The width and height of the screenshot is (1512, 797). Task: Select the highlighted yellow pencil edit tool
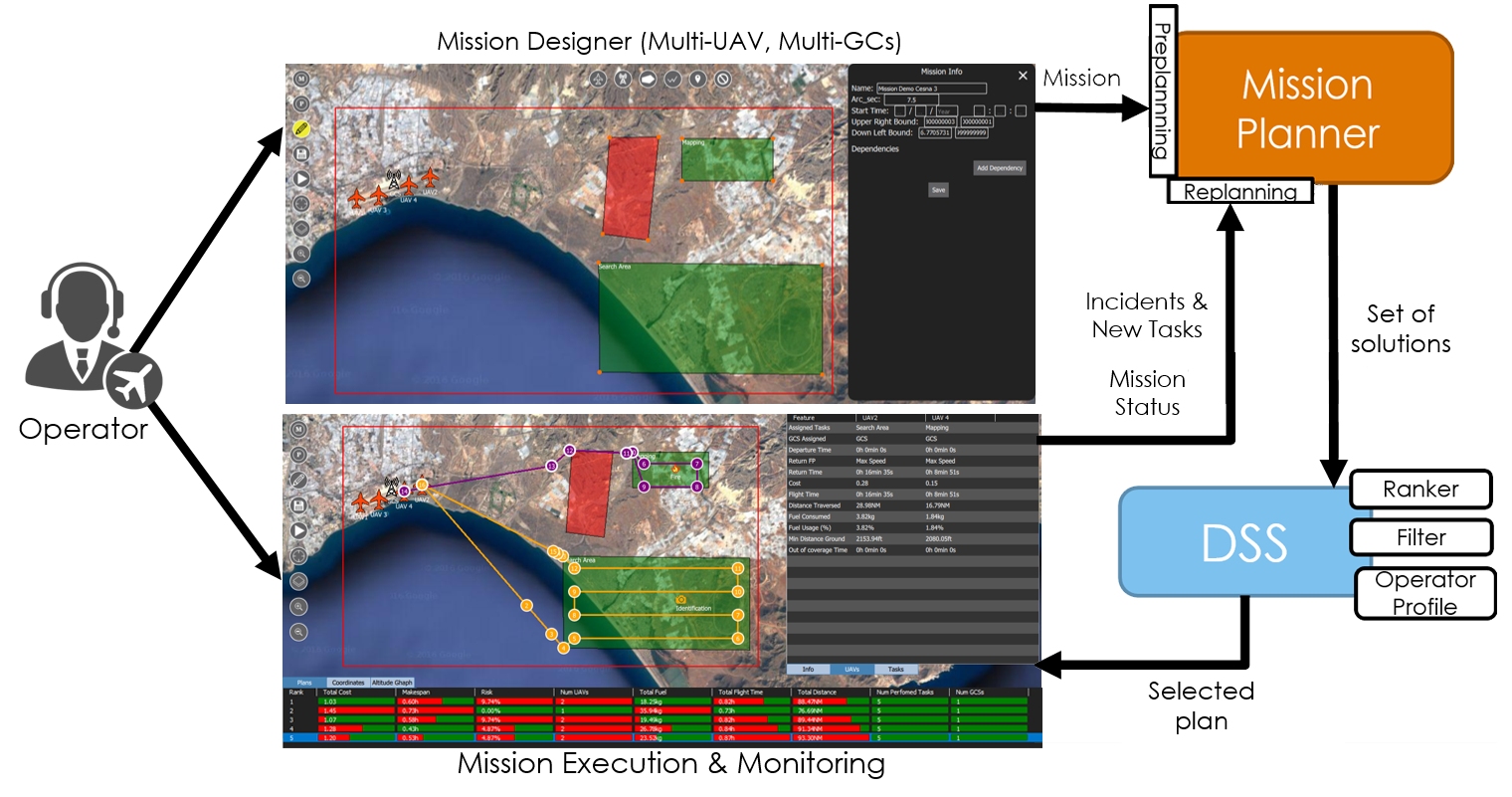click(301, 129)
